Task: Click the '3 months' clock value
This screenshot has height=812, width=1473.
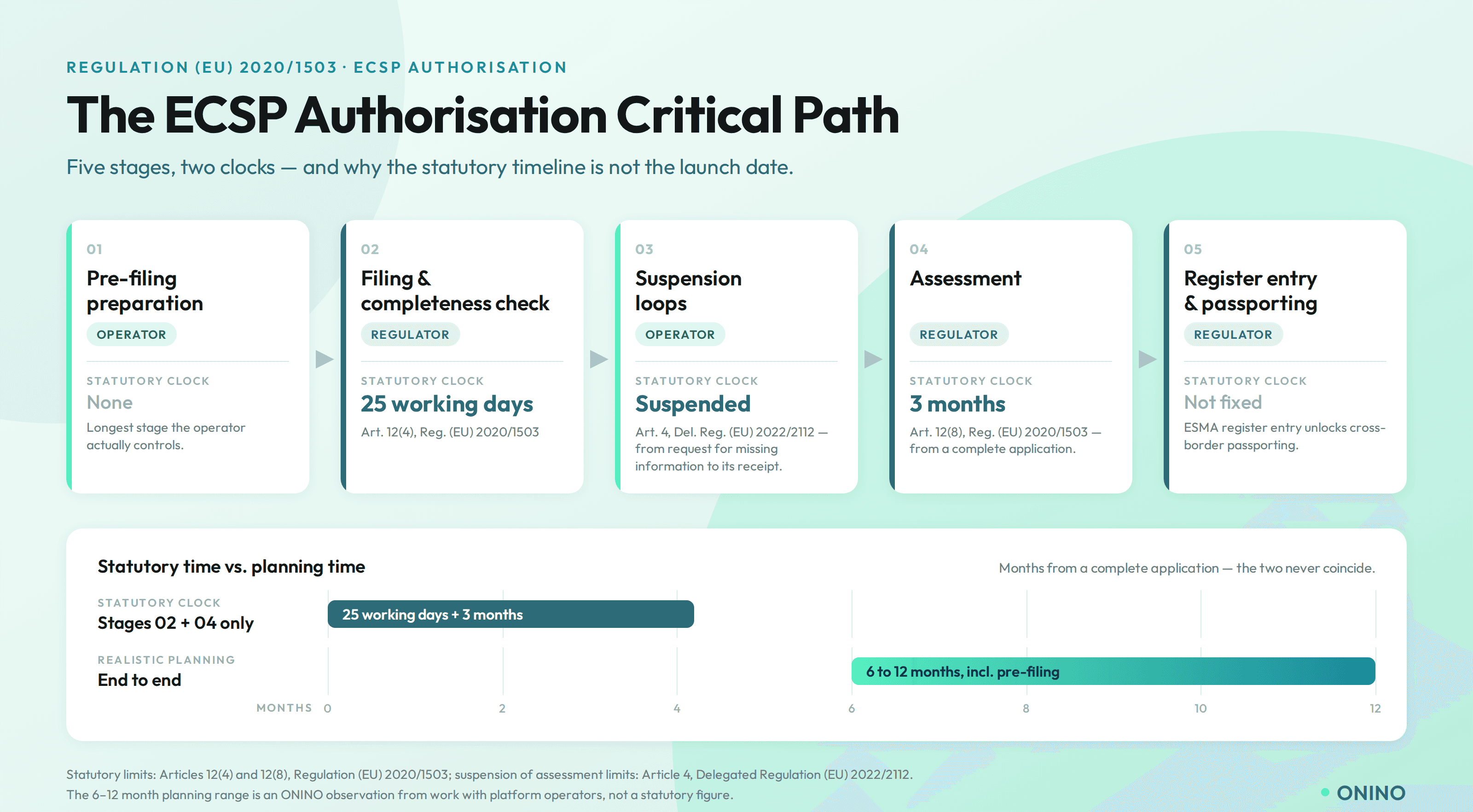Action: click(x=958, y=404)
